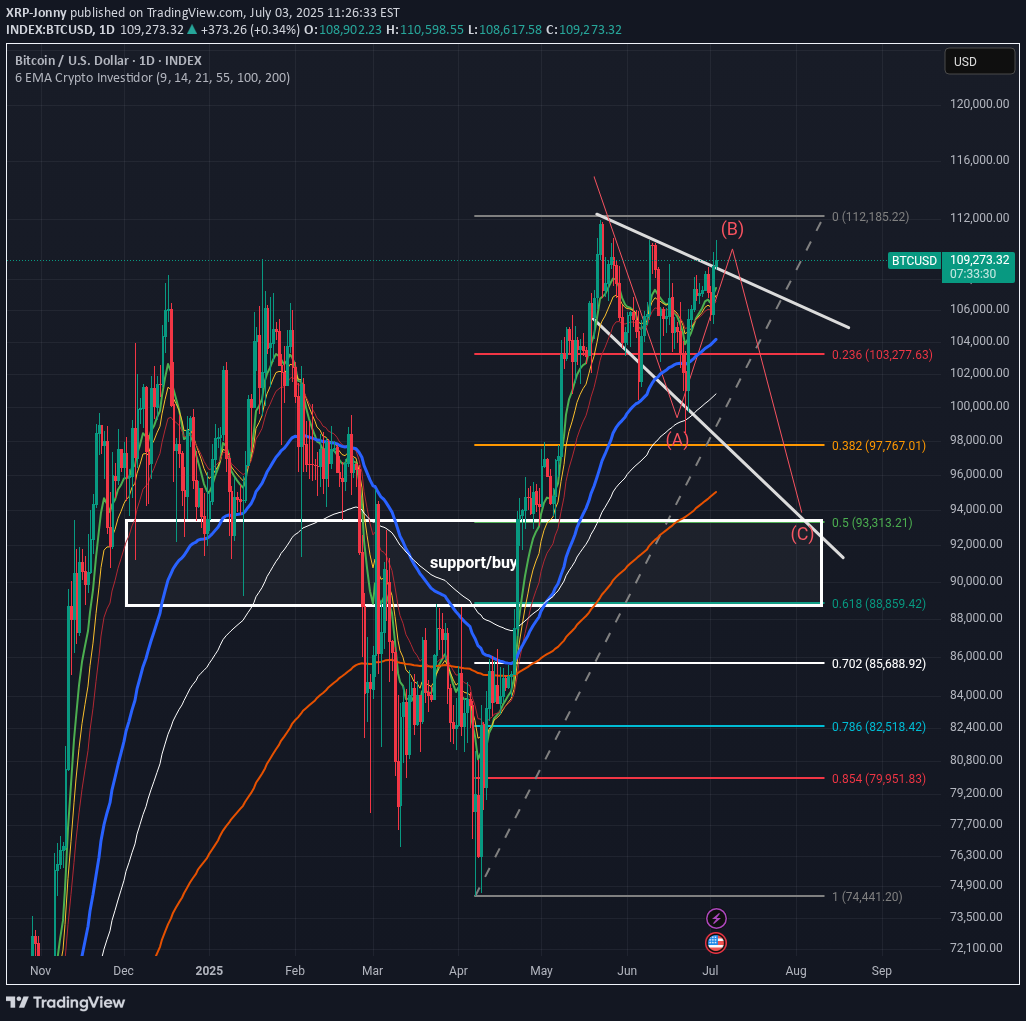Click the INDEX:BTCUSD symbol text
The image size is (1026, 1021).
50,29
